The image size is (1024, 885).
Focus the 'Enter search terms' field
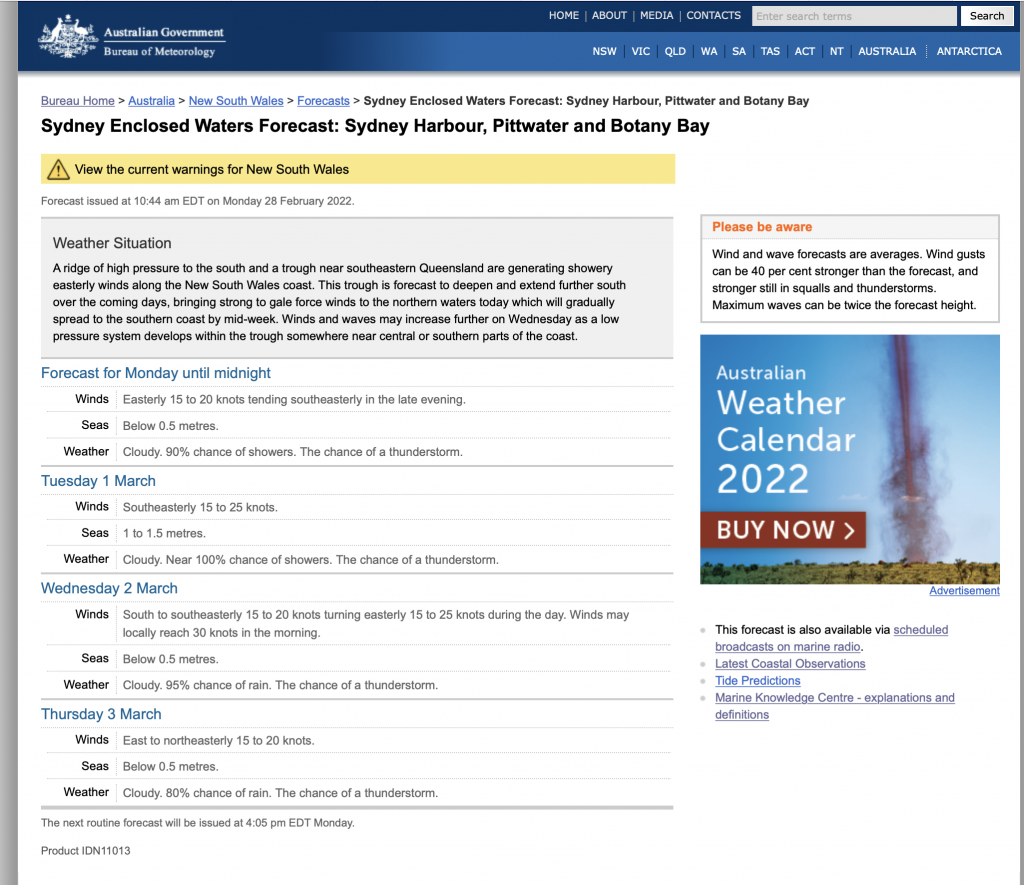[854, 16]
